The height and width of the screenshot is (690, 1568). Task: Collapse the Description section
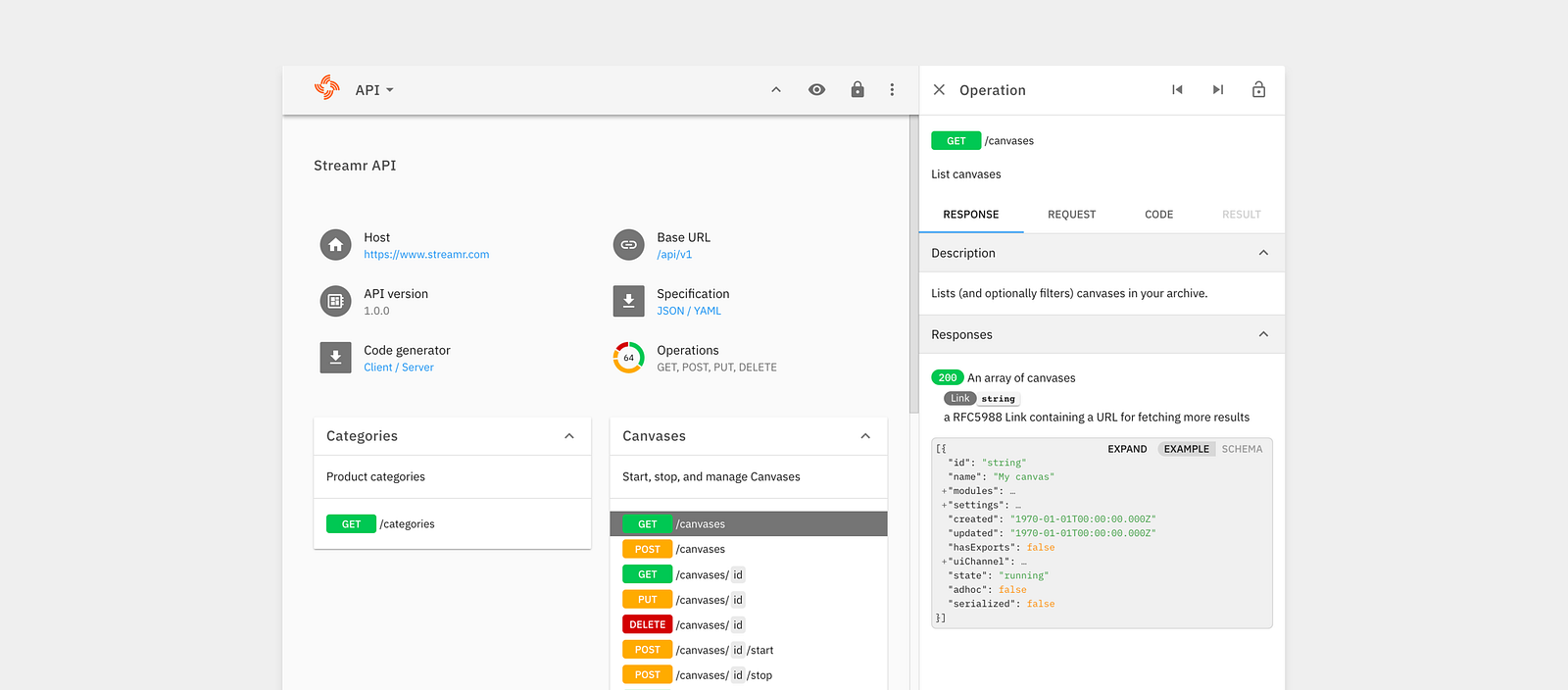tap(1263, 253)
